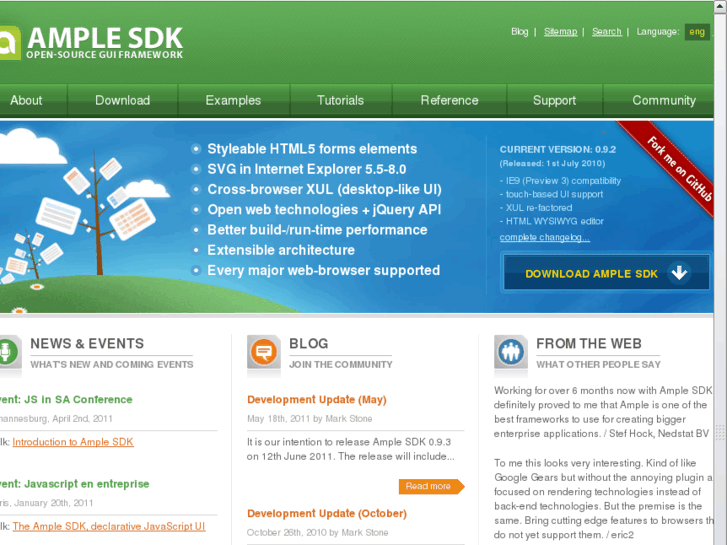The height and width of the screenshot is (545, 727).
Task: Click the scrollbar up arrow
Action: tap(720, 6)
